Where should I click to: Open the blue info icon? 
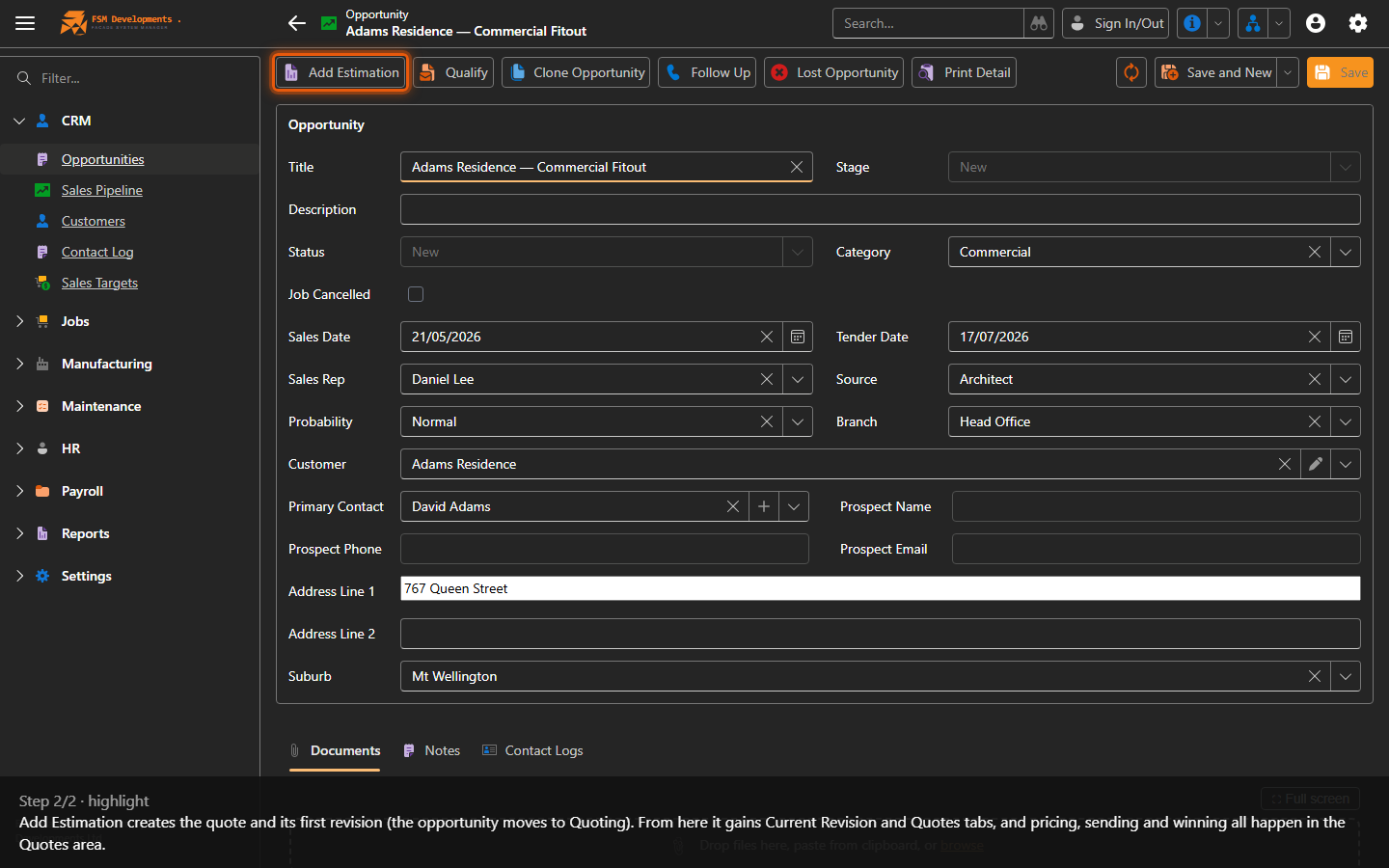click(x=1192, y=23)
